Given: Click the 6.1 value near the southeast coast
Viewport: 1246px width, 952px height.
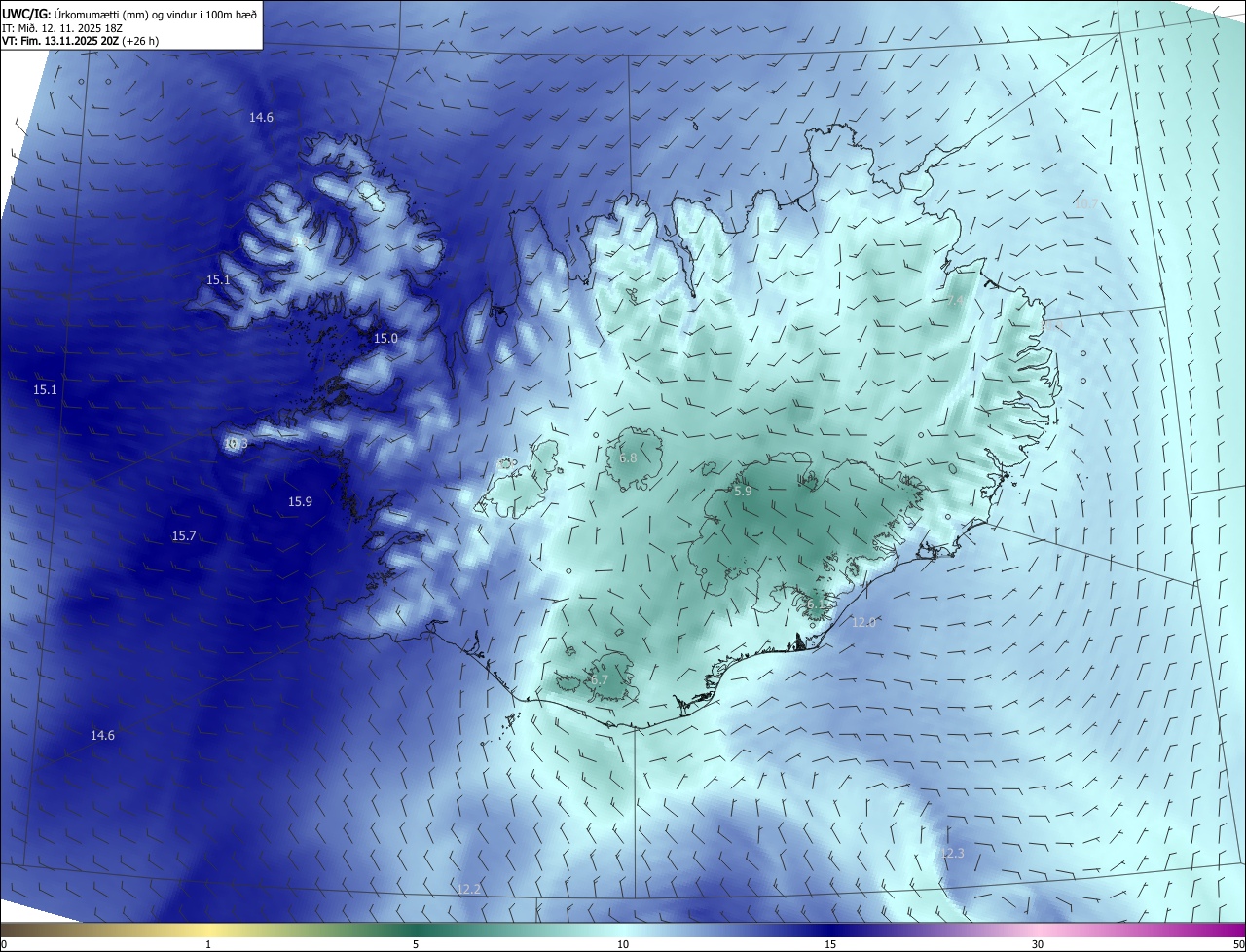Looking at the screenshot, I should (814, 603).
